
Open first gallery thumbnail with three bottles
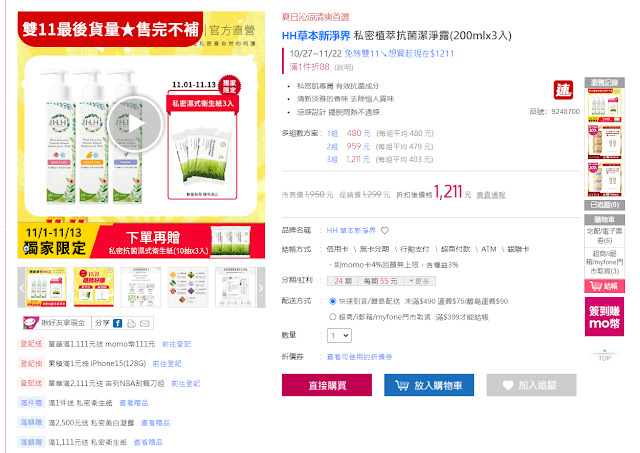point(46,287)
